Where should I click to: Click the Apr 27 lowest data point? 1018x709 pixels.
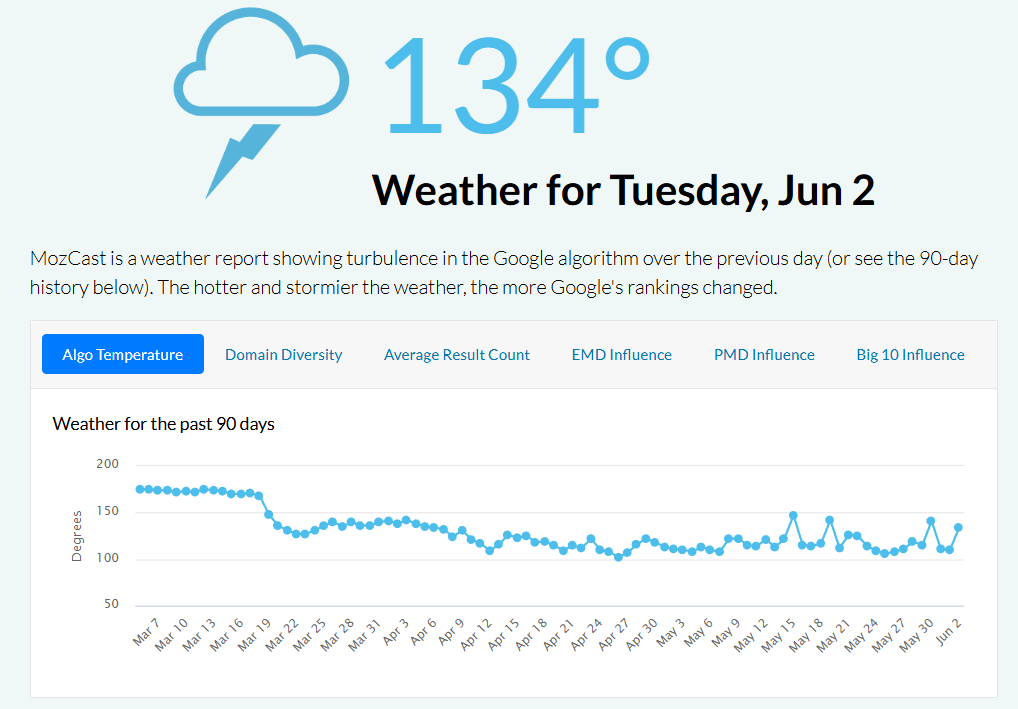(x=618, y=557)
